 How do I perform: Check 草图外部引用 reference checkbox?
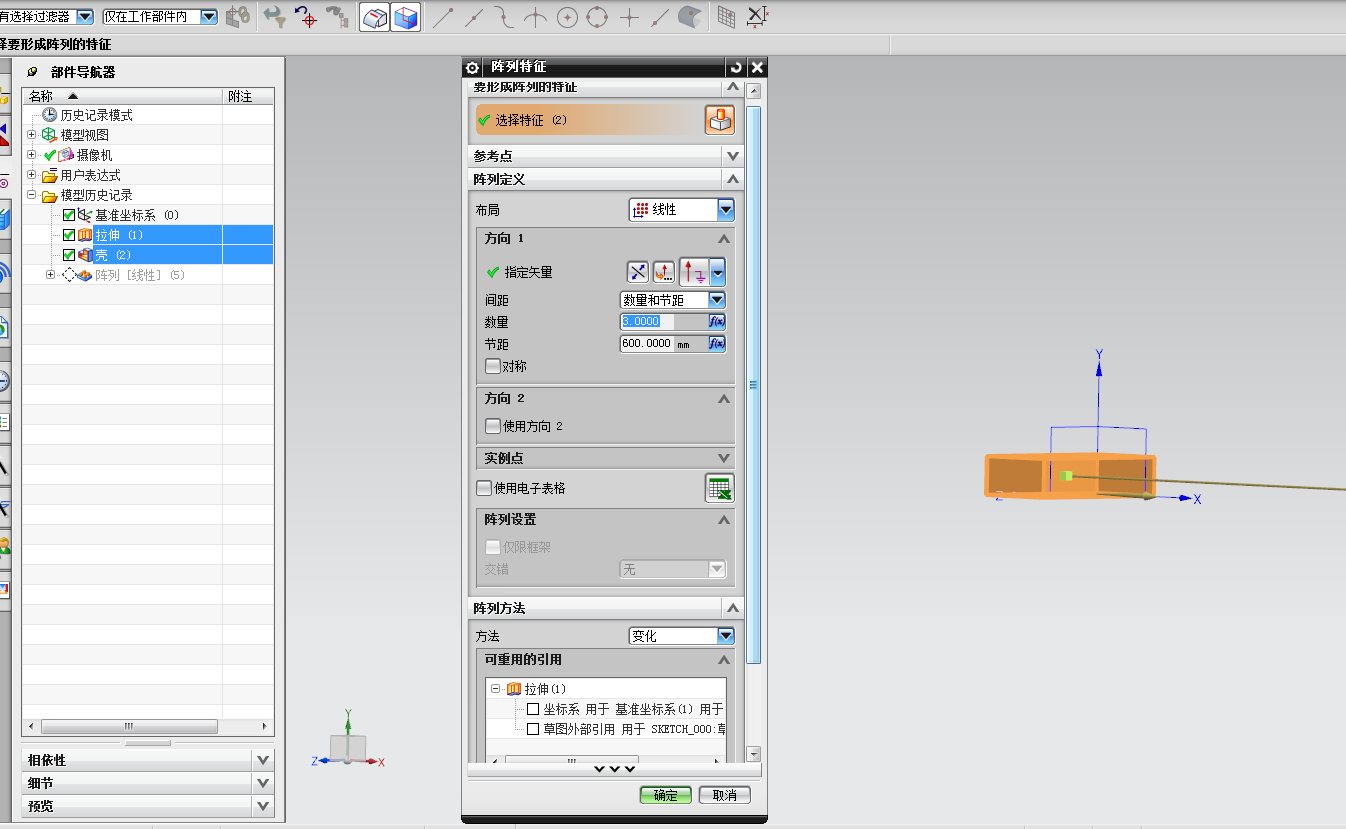tap(533, 729)
